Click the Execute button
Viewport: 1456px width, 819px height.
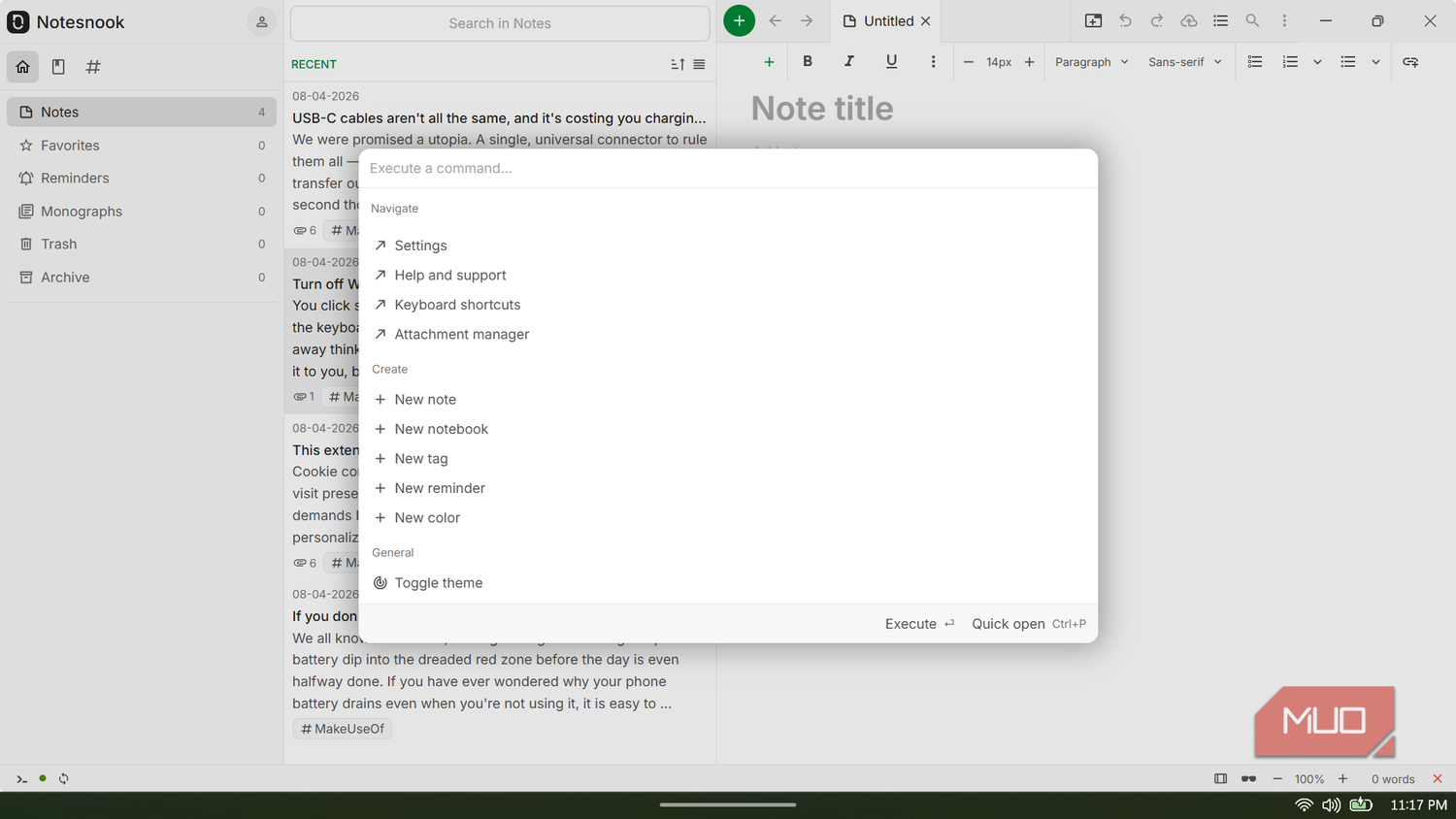[x=920, y=624]
